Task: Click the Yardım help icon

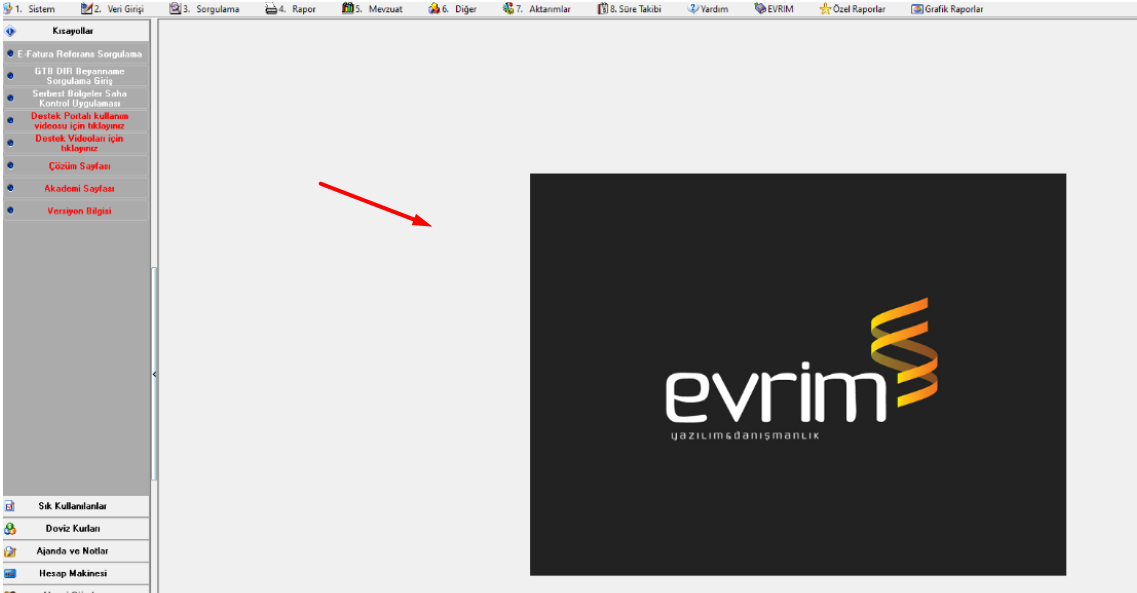Action: [692, 9]
